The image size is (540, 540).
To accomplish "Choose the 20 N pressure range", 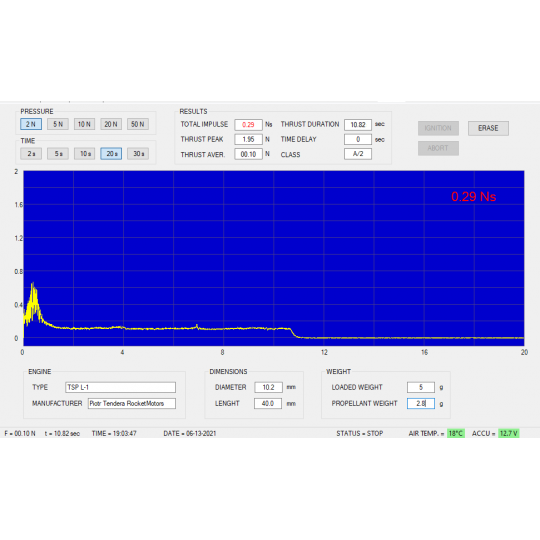I will pos(111,124).
